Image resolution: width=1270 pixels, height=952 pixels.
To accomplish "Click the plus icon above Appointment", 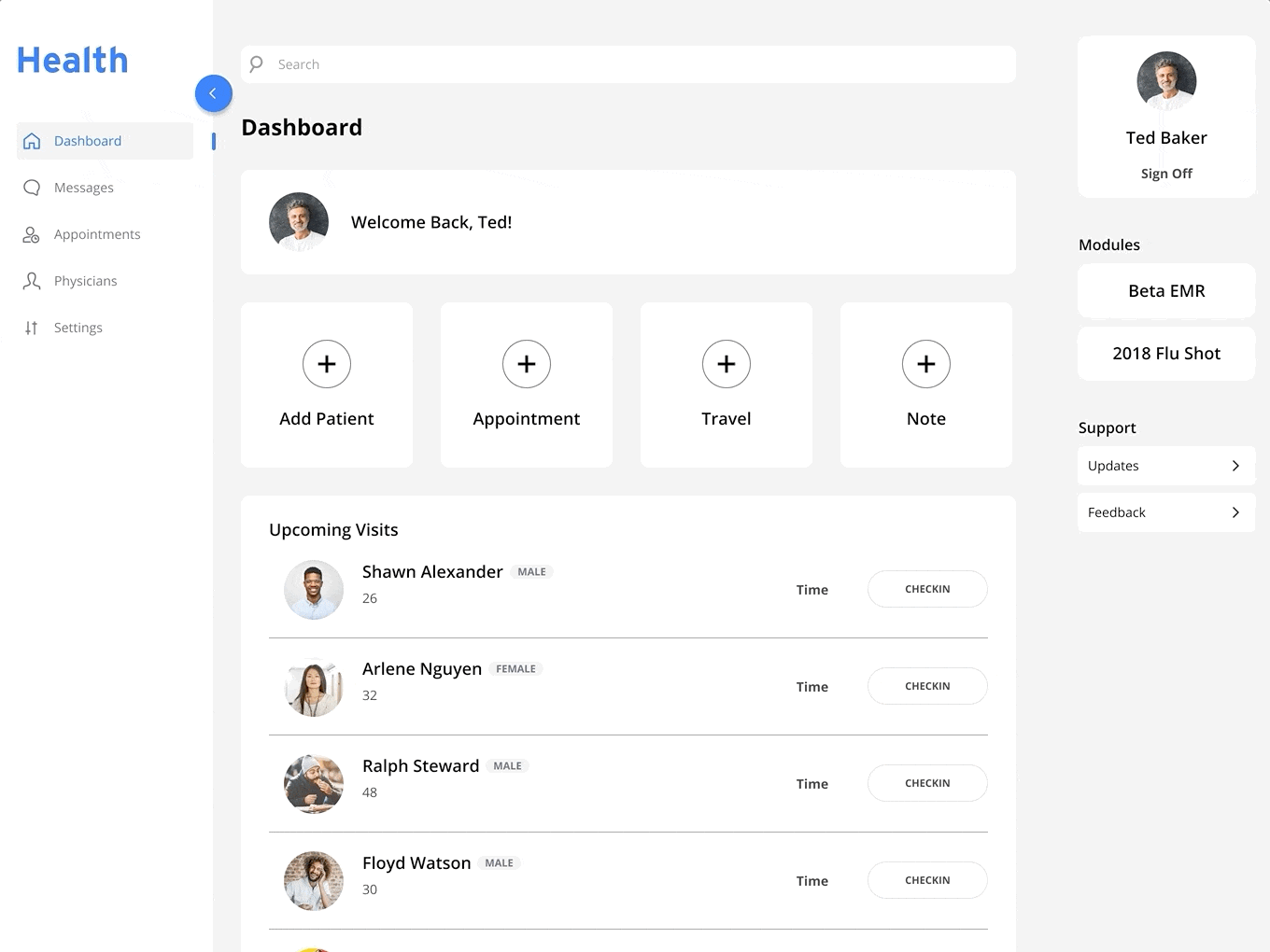I will tap(527, 364).
